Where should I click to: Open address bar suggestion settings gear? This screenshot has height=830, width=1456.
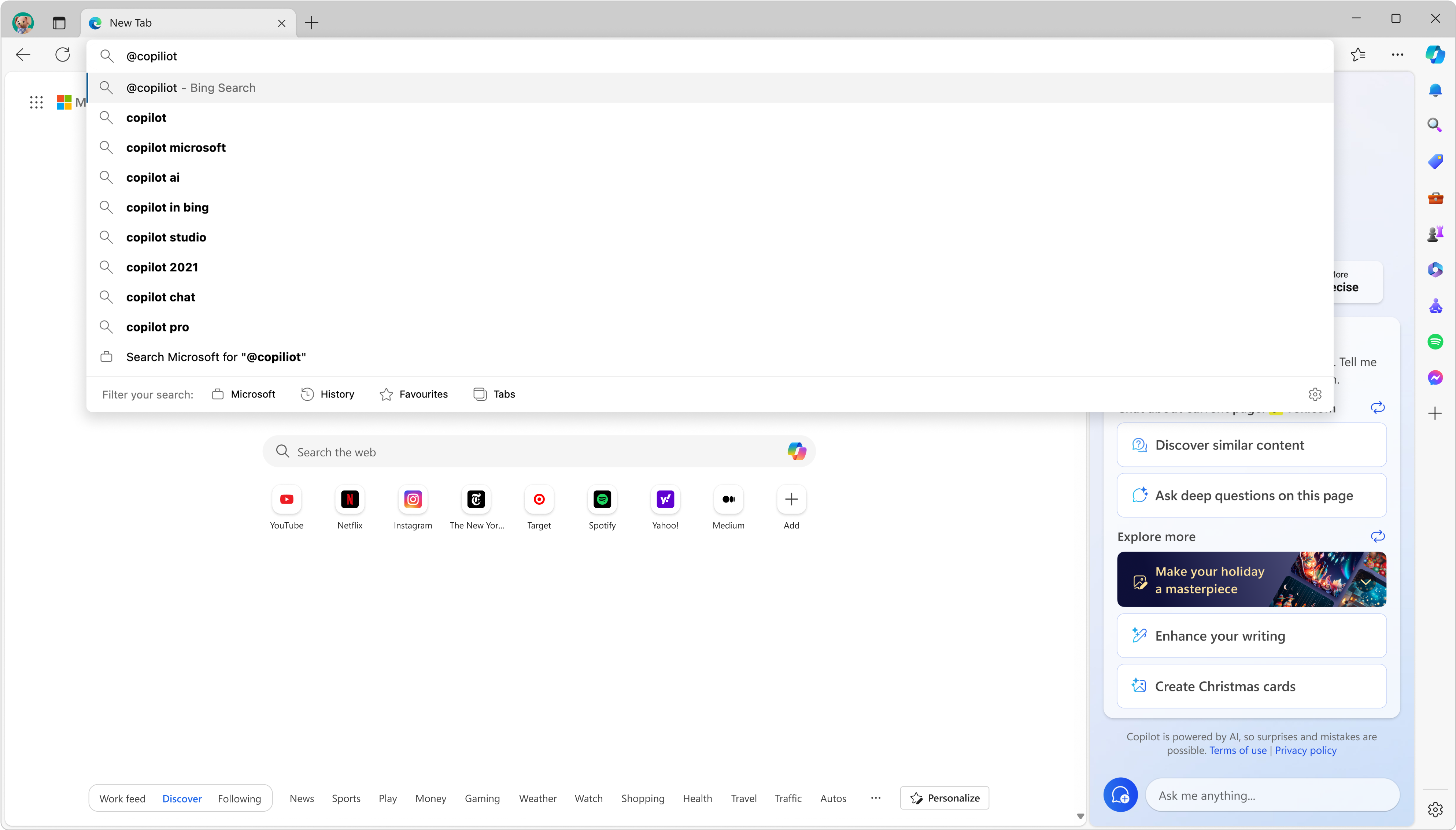tap(1315, 394)
